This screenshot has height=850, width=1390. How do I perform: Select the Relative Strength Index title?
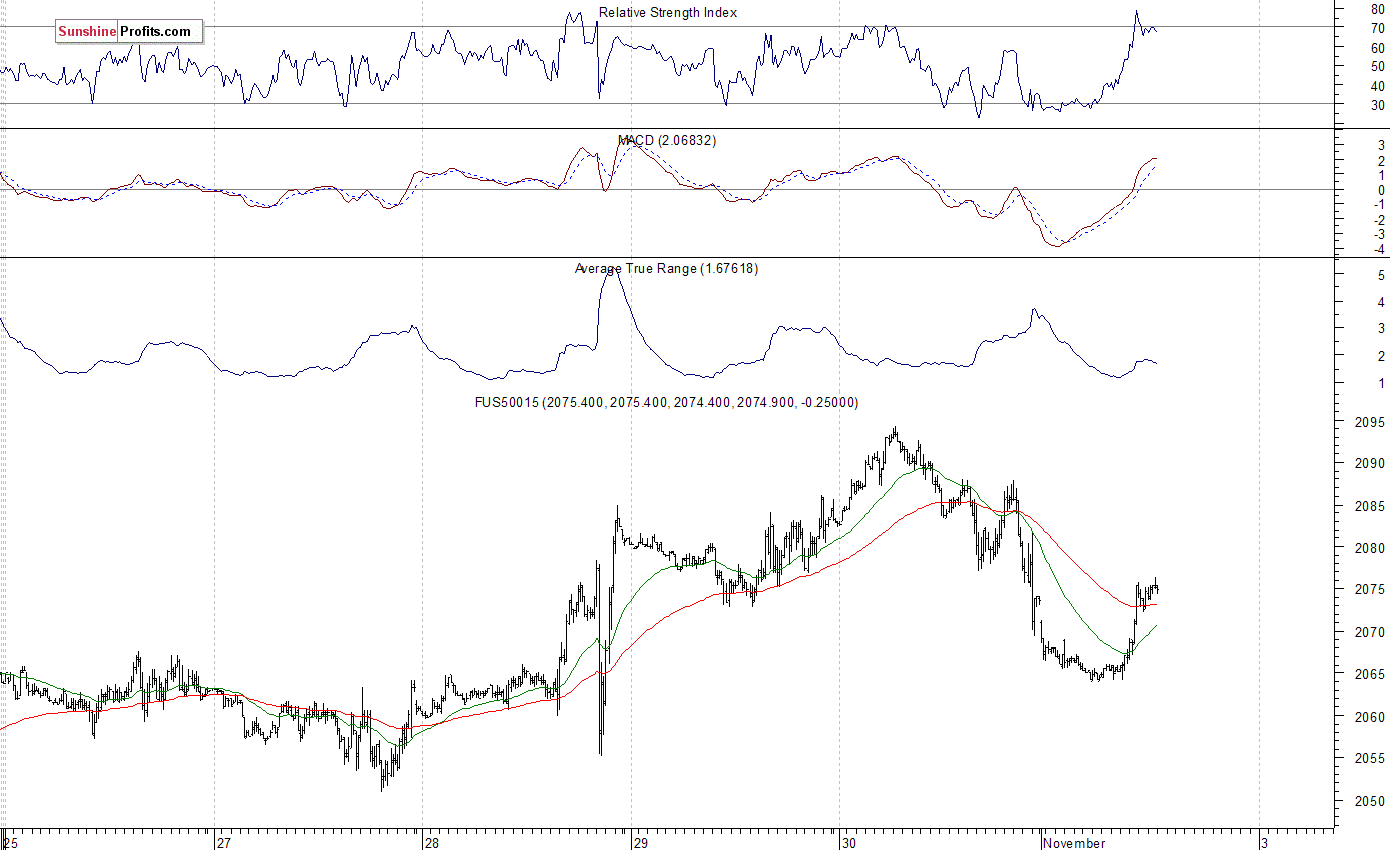[668, 12]
